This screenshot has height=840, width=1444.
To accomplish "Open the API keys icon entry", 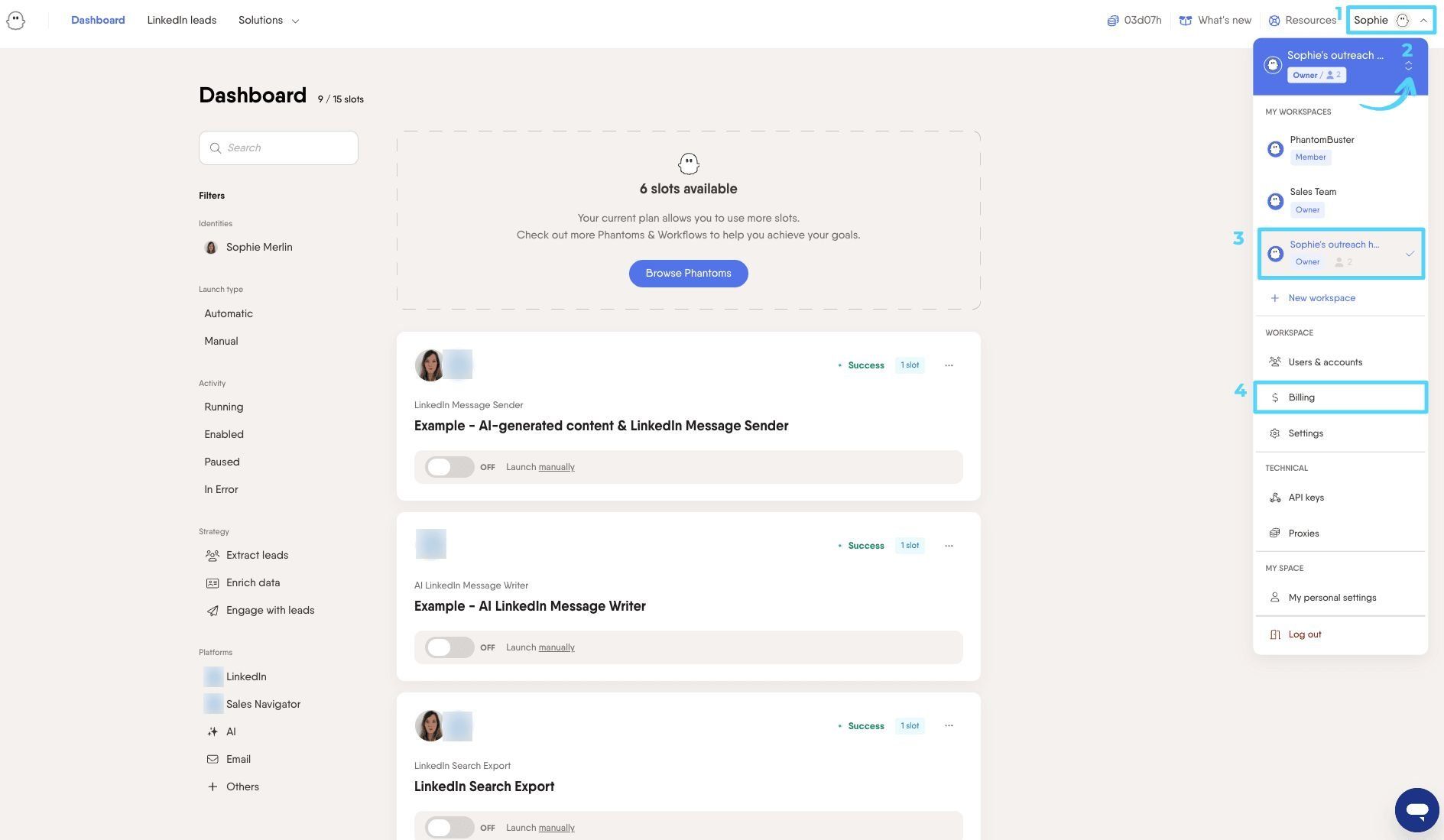I will [1274, 498].
